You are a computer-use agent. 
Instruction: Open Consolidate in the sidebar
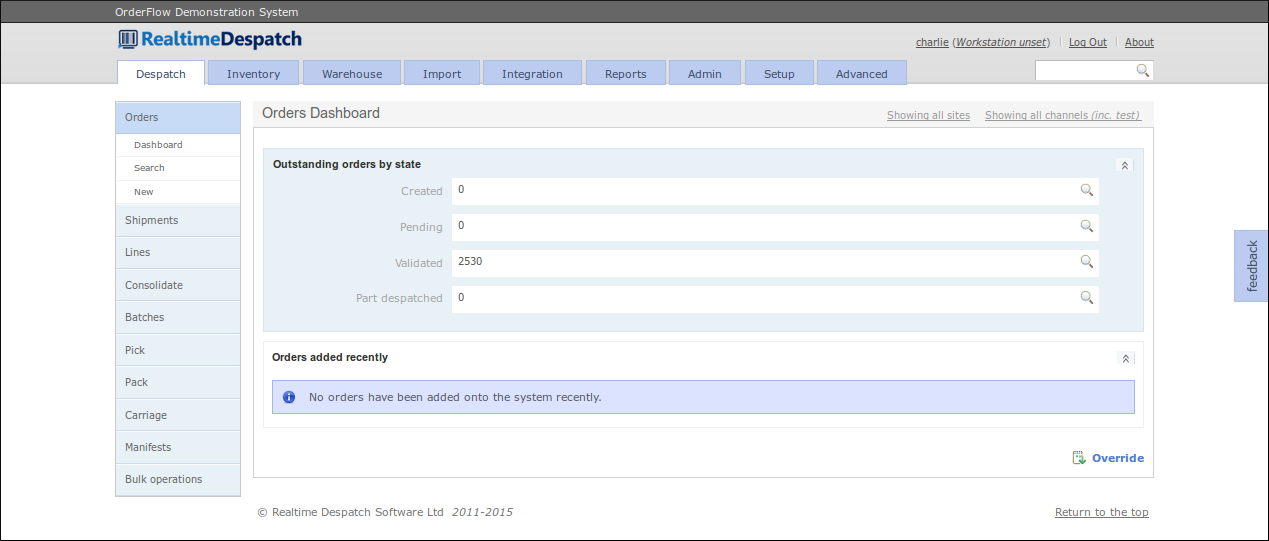pyautogui.click(x=178, y=285)
